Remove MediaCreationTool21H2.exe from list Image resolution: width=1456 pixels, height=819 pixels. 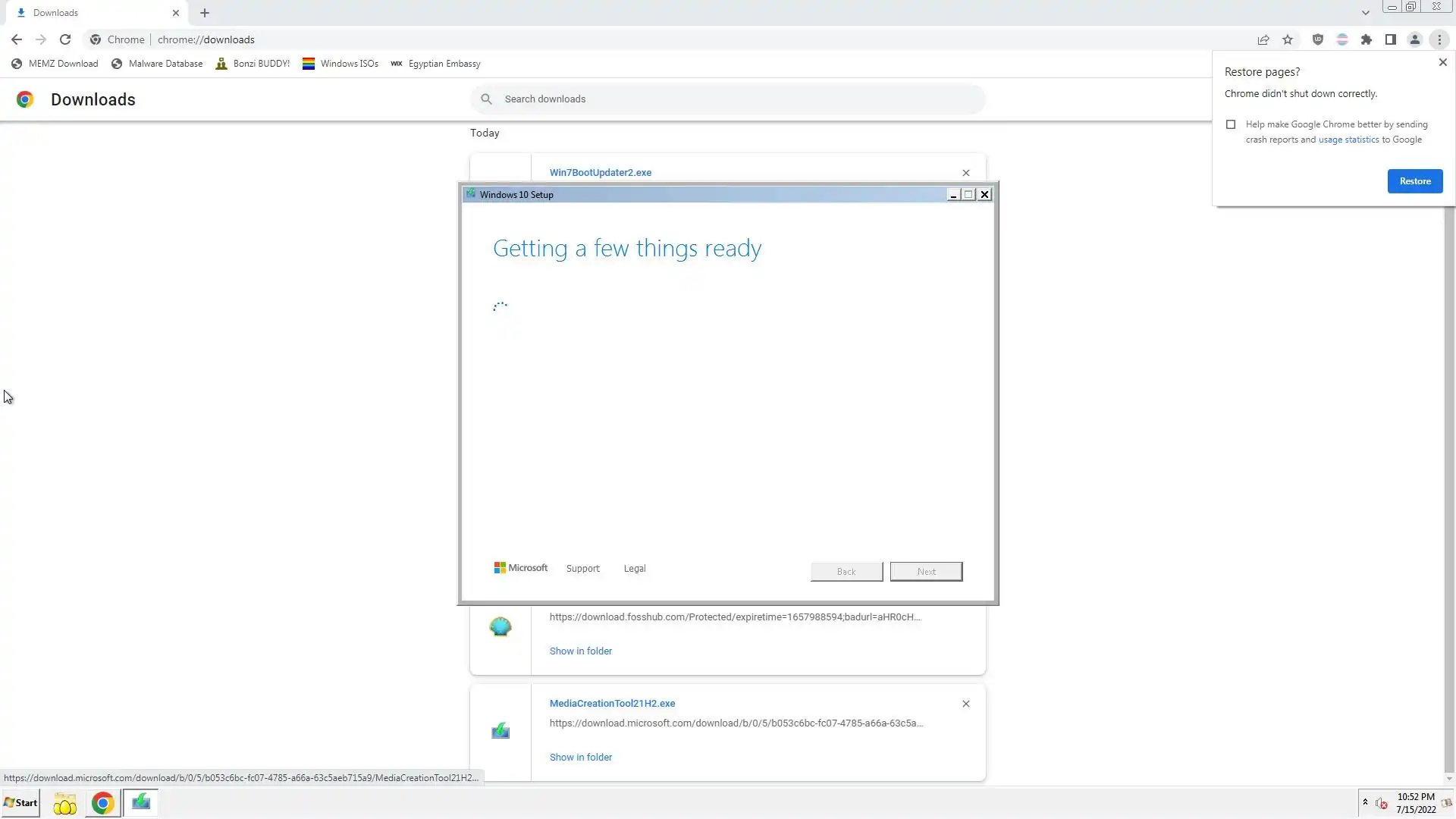966,704
